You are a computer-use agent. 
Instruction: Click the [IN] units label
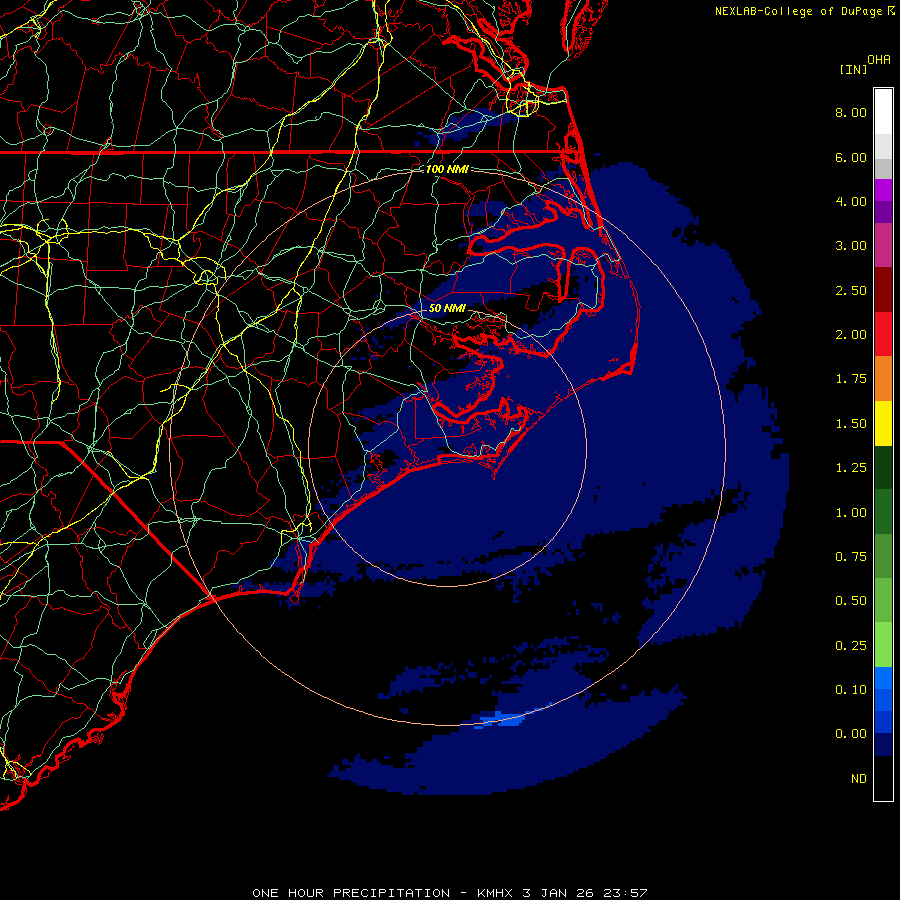pos(853,69)
